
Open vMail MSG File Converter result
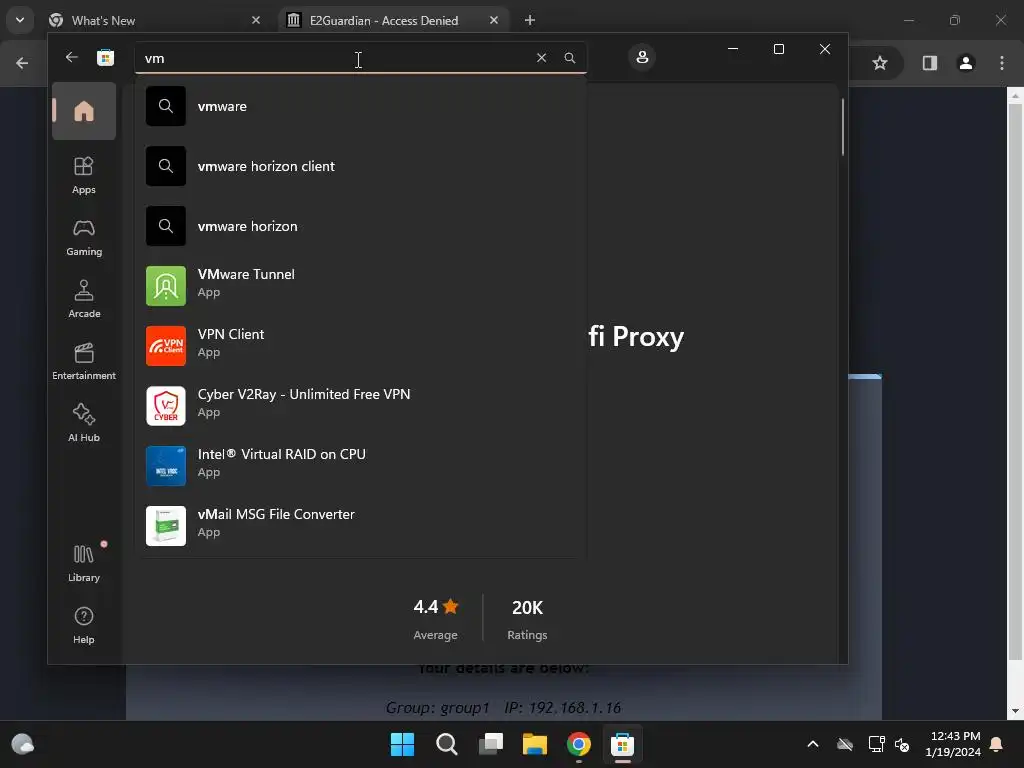click(x=360, y=526)
